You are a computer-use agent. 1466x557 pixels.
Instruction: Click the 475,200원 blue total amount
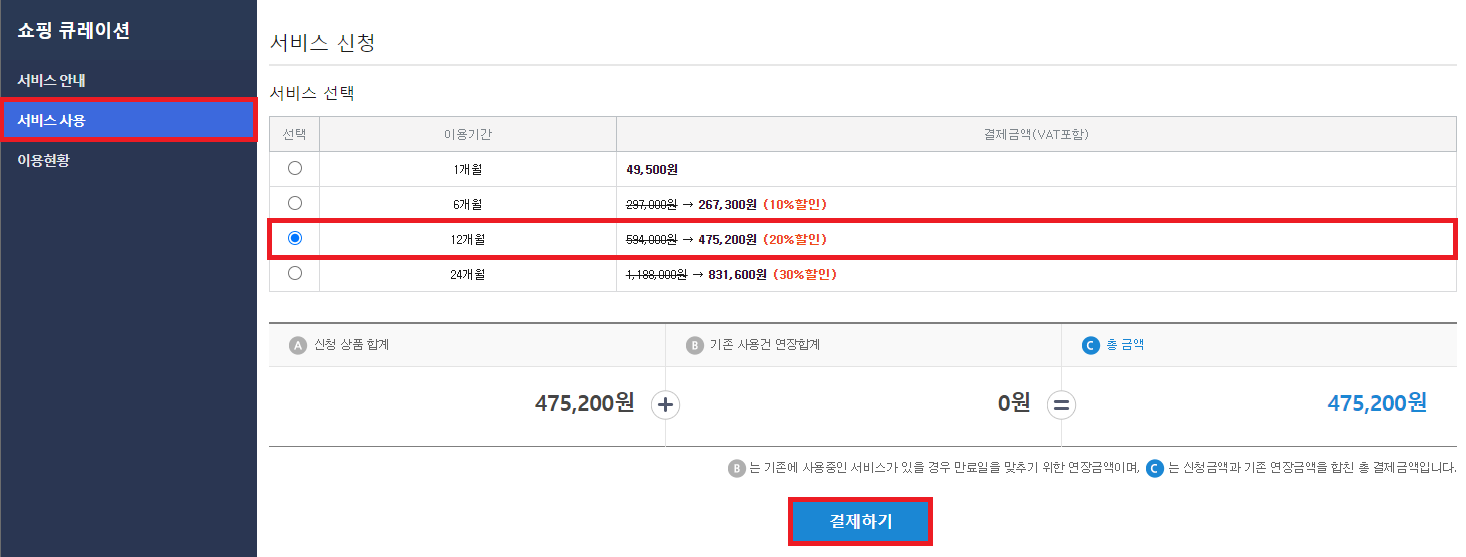pyautogui.click(x=1377, y=403)
